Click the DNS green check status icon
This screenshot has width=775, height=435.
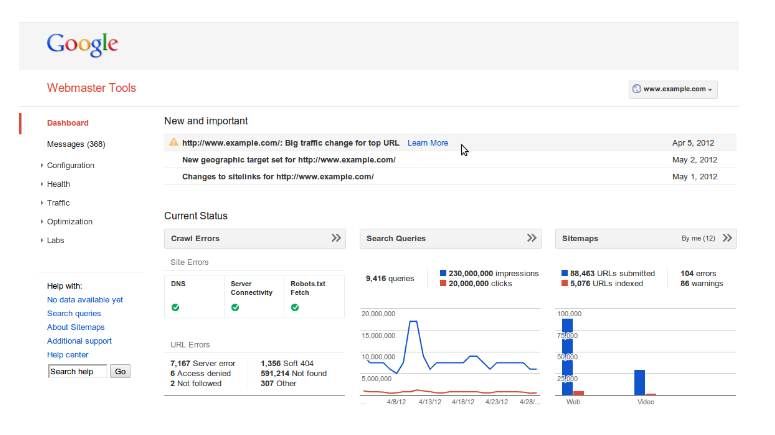pos(175,307)
